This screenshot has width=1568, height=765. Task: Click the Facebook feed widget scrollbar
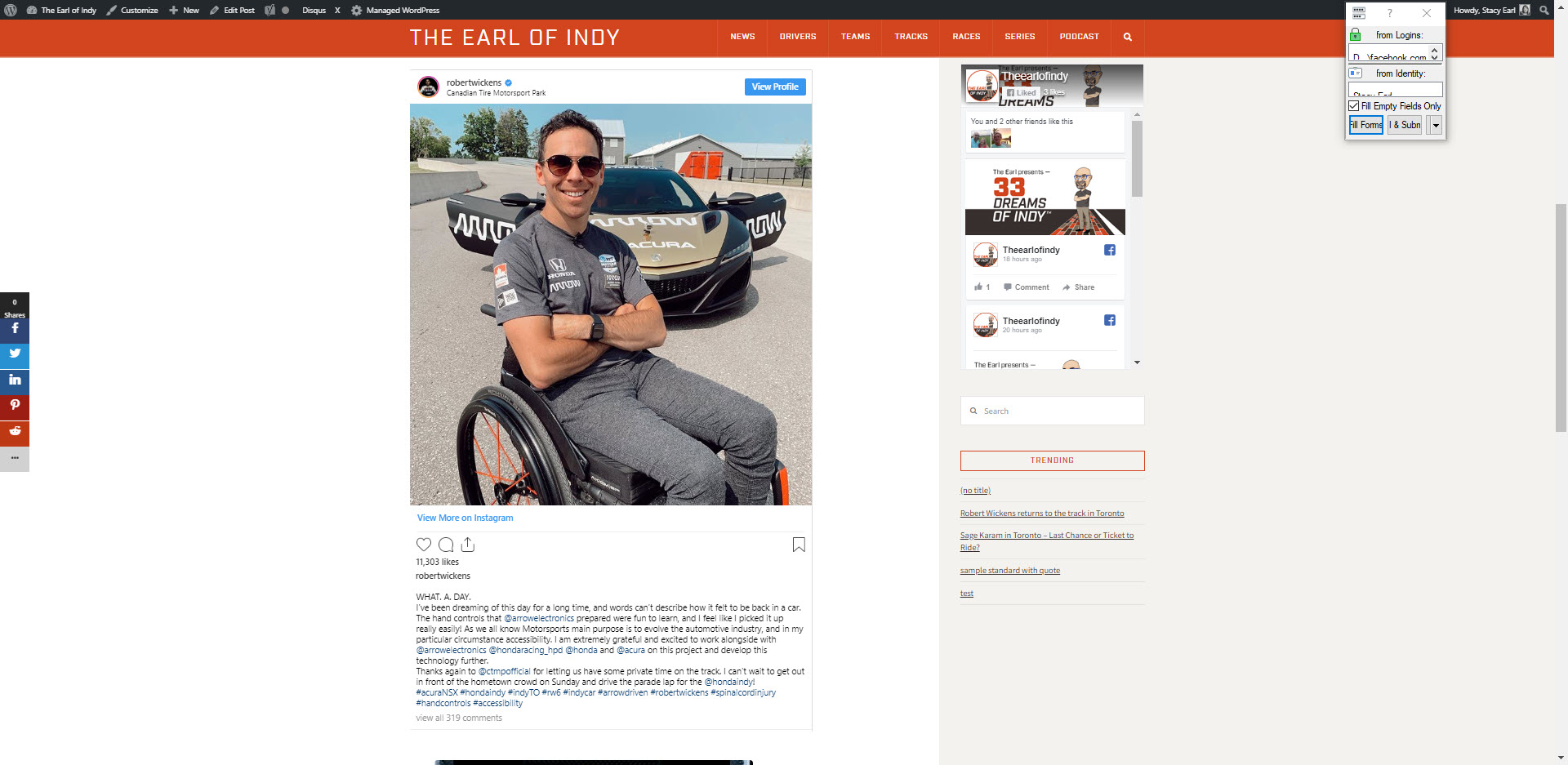(x=1137, y=159)
